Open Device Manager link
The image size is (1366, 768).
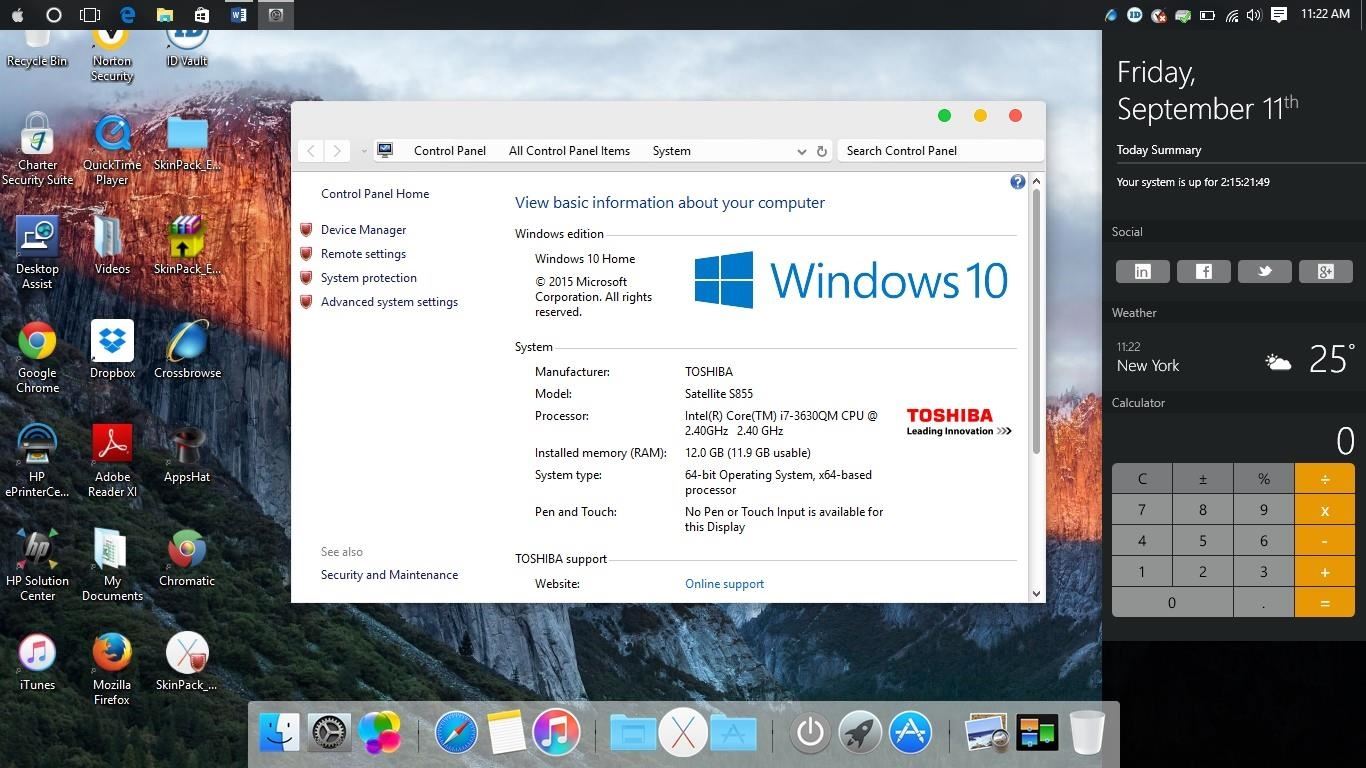point(363,230)
